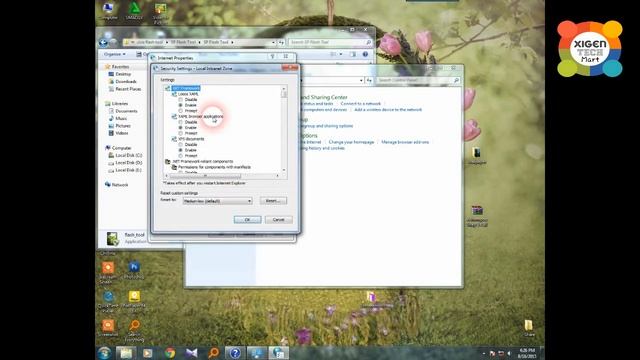Open the Windows Start menu
This screenshot has width=640, height=360.
[104, 353]
